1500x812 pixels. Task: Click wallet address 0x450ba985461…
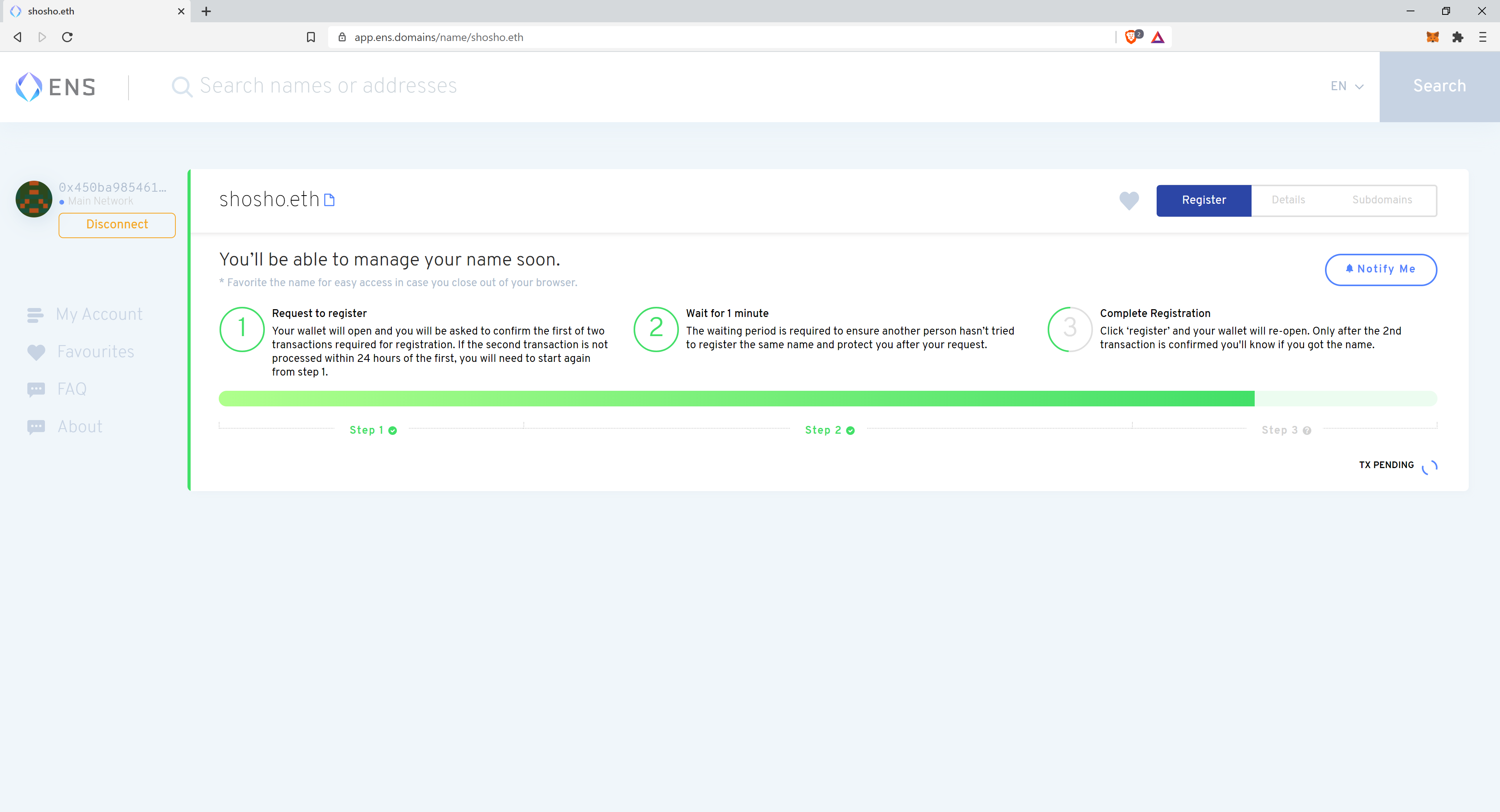pyautogui.click(x=112, y=187)
